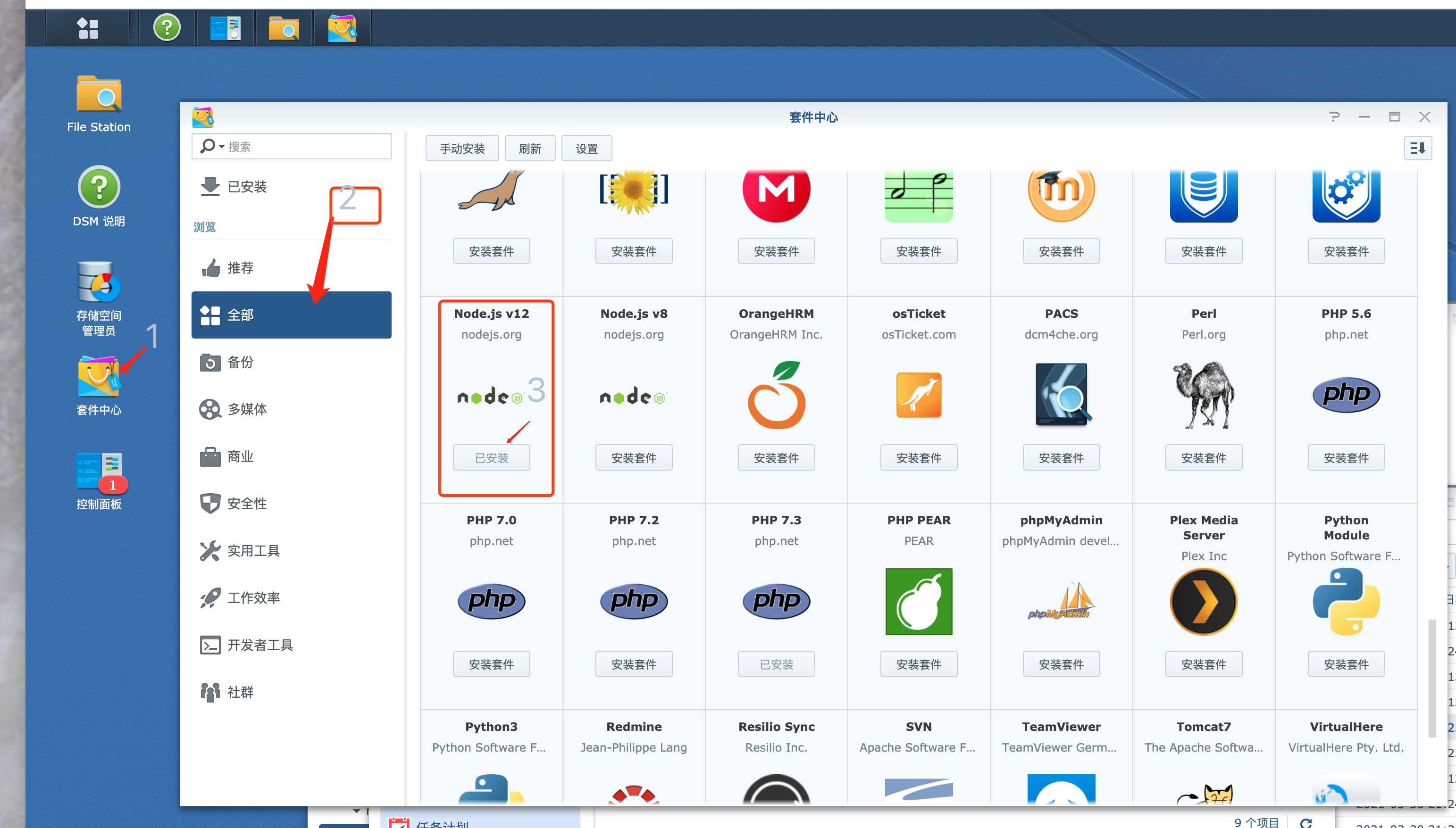Select 社群 category
The width and height of the screenshot is (1456, 828).
(291, 692)
